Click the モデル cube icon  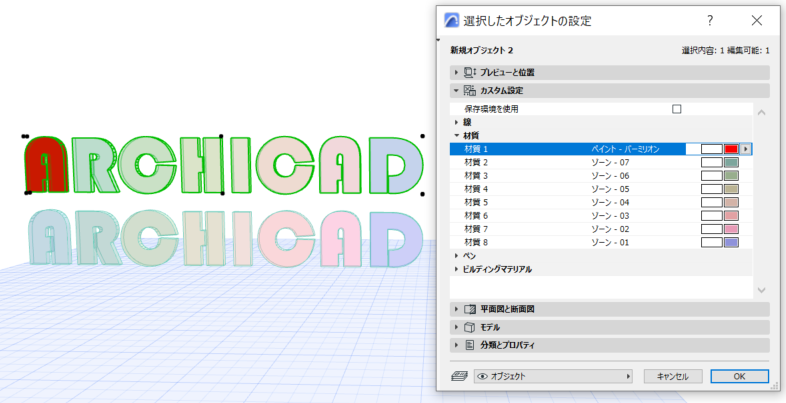pyautogui.click(x=470, y=327)
